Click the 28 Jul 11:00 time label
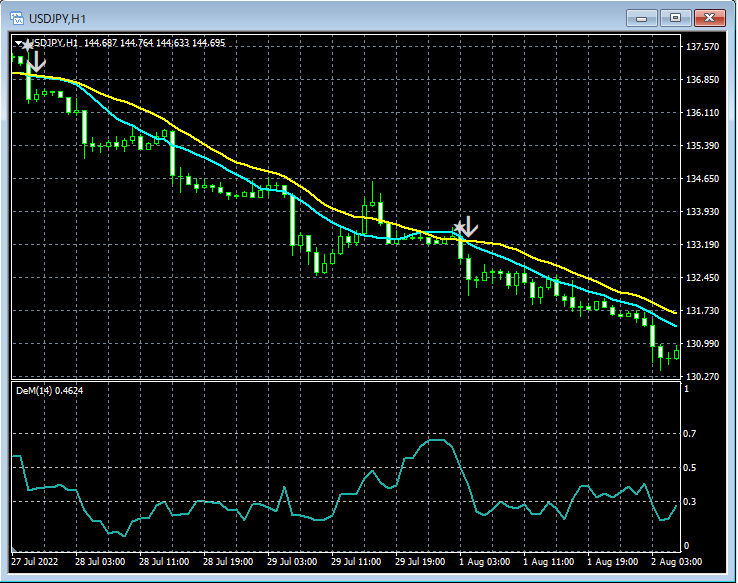Viewport: 738px width, 583px height. coord(164,562)
